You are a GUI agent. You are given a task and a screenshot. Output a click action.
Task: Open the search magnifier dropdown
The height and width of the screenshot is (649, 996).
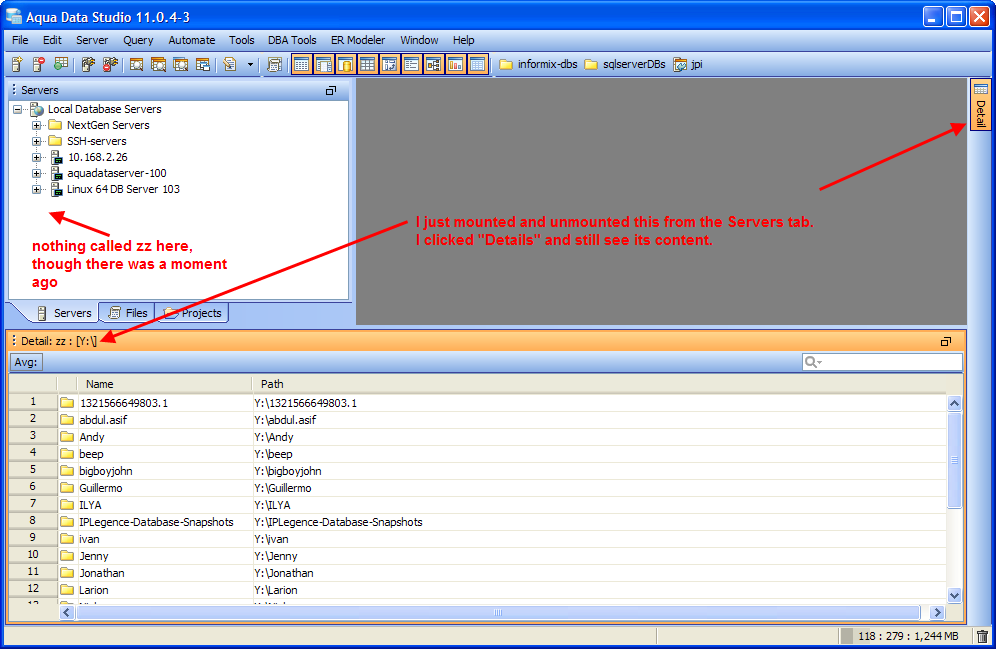point(813,362)
